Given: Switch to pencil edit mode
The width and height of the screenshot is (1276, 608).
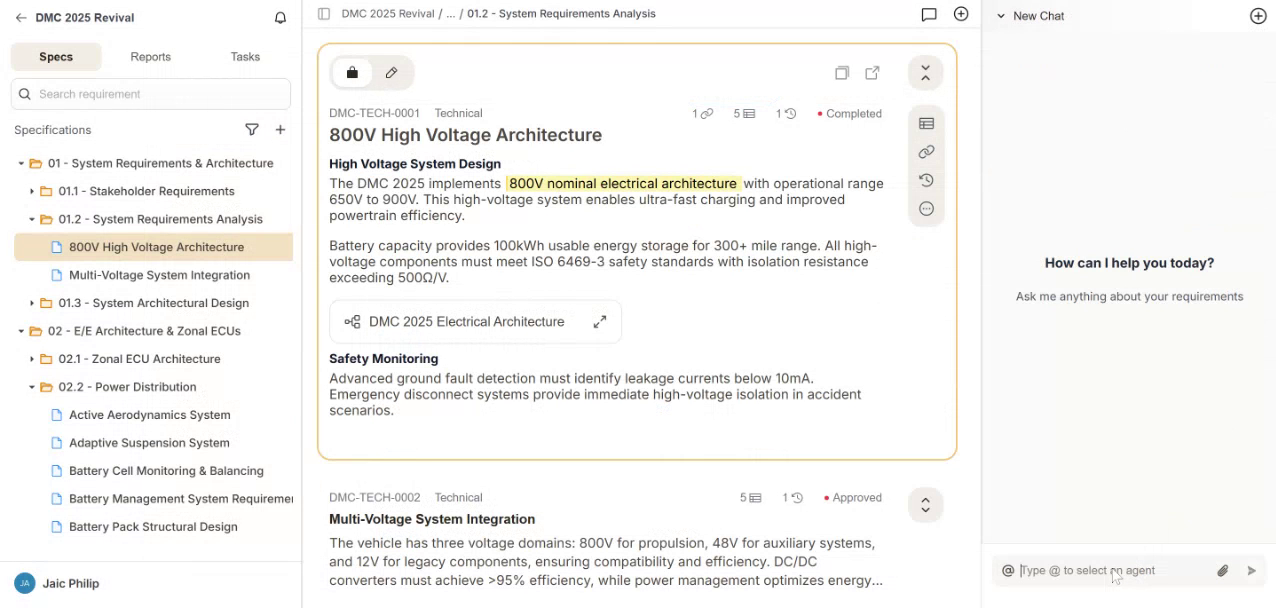Looking at the screenshot, I should [x=391, y=73].
